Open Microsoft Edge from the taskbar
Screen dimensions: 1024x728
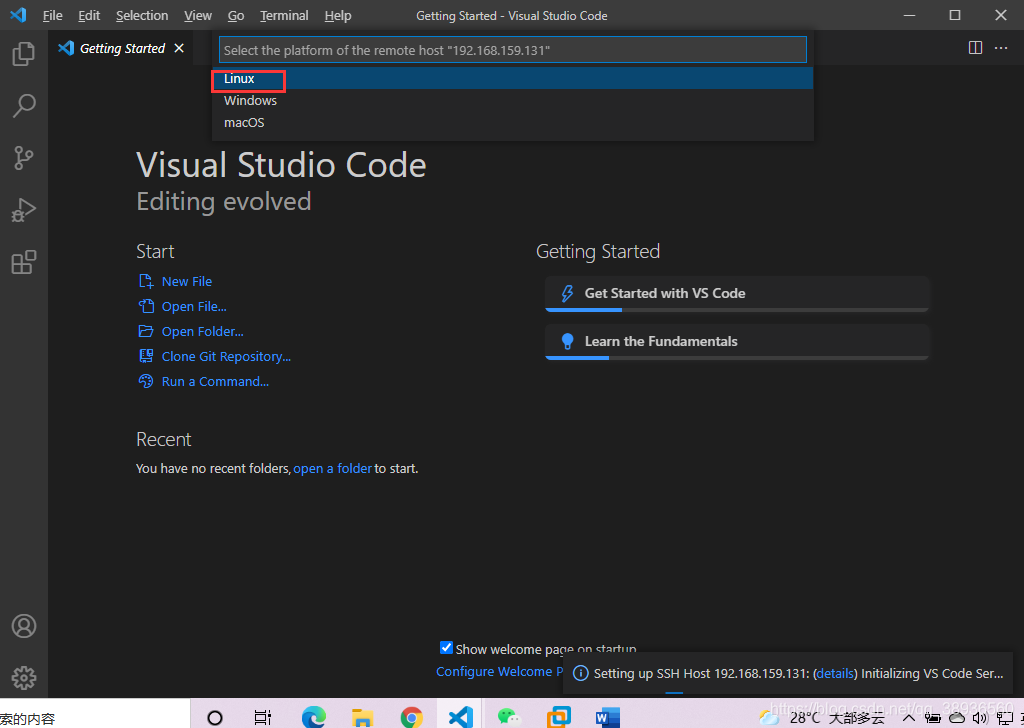click(314, 718)
